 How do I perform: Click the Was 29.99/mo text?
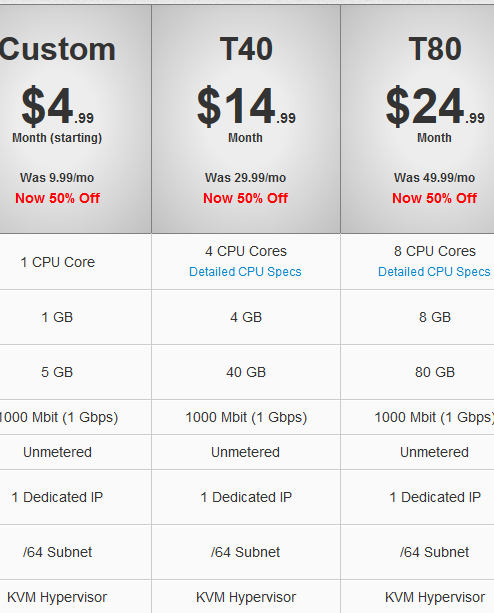245,178
